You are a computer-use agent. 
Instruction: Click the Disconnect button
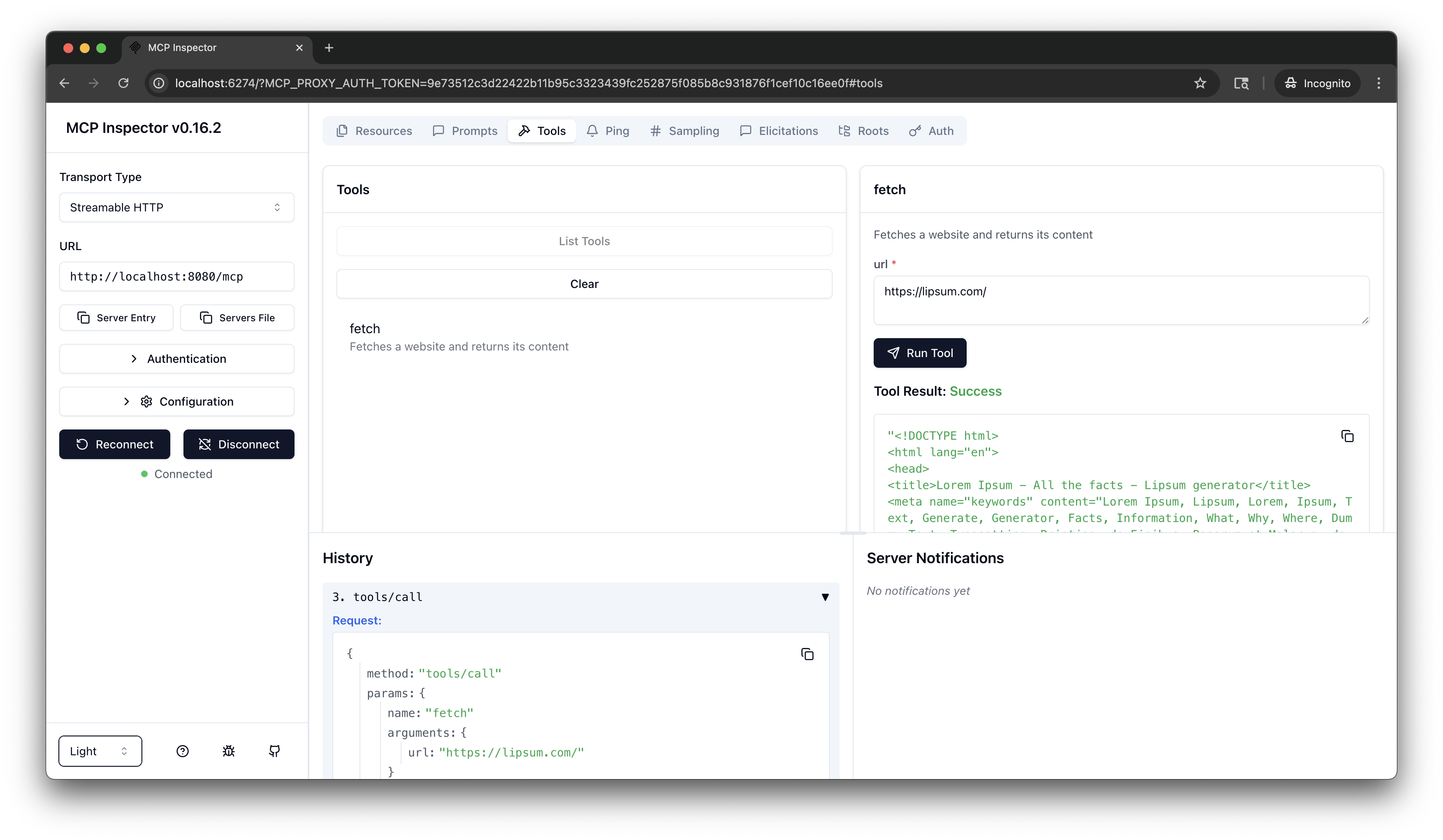tap(238, 444)
